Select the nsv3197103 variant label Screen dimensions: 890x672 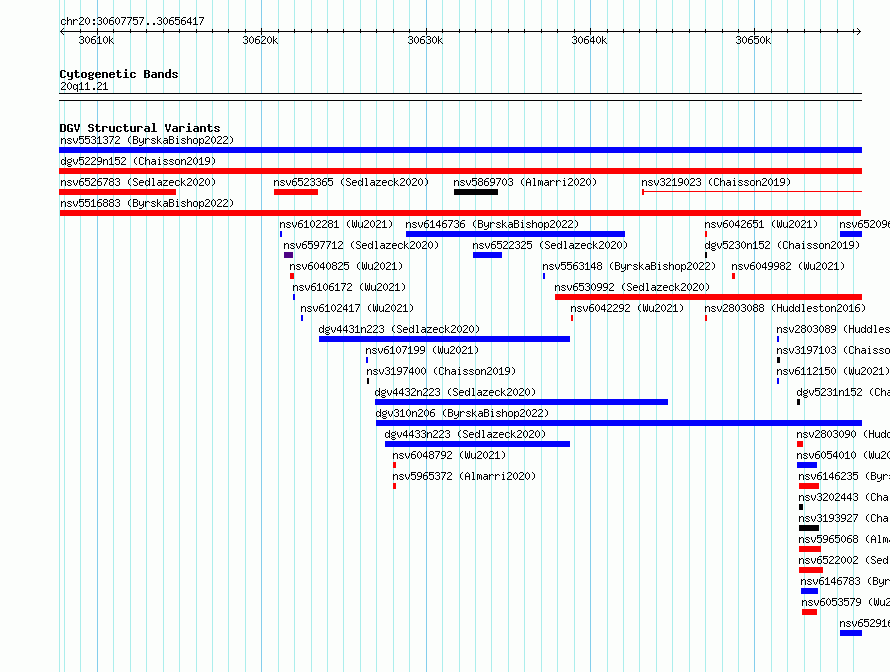point(833,350)
